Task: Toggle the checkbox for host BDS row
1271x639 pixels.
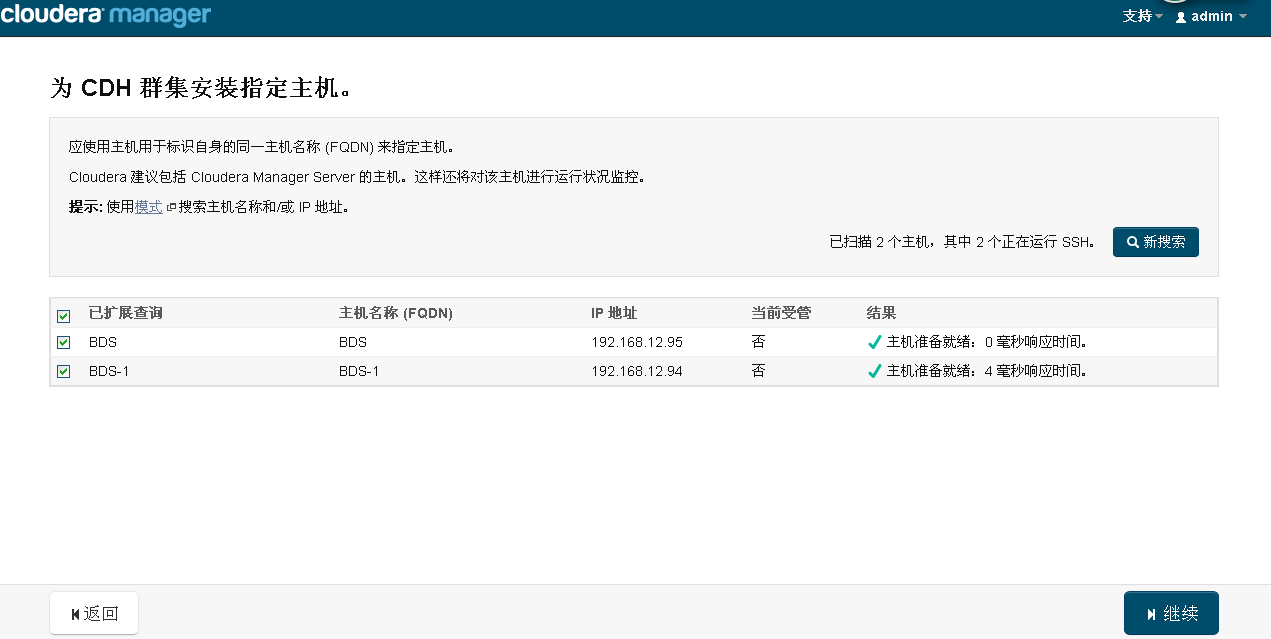Action: (64, 343)
